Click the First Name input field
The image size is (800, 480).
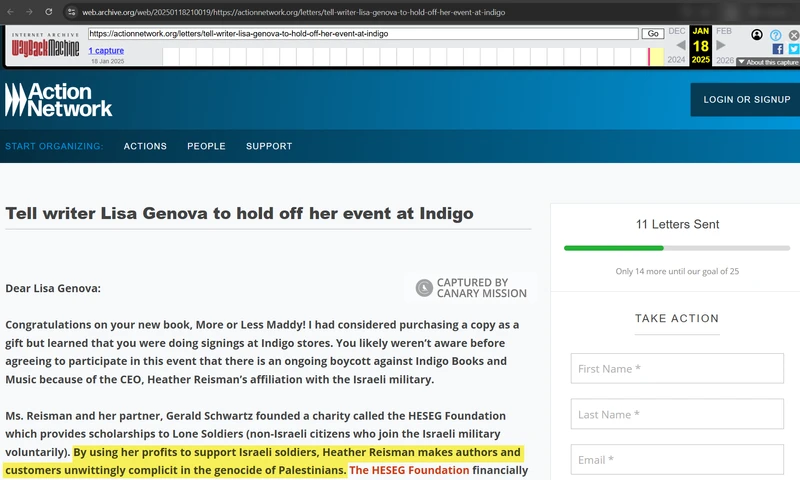(677, 368)
